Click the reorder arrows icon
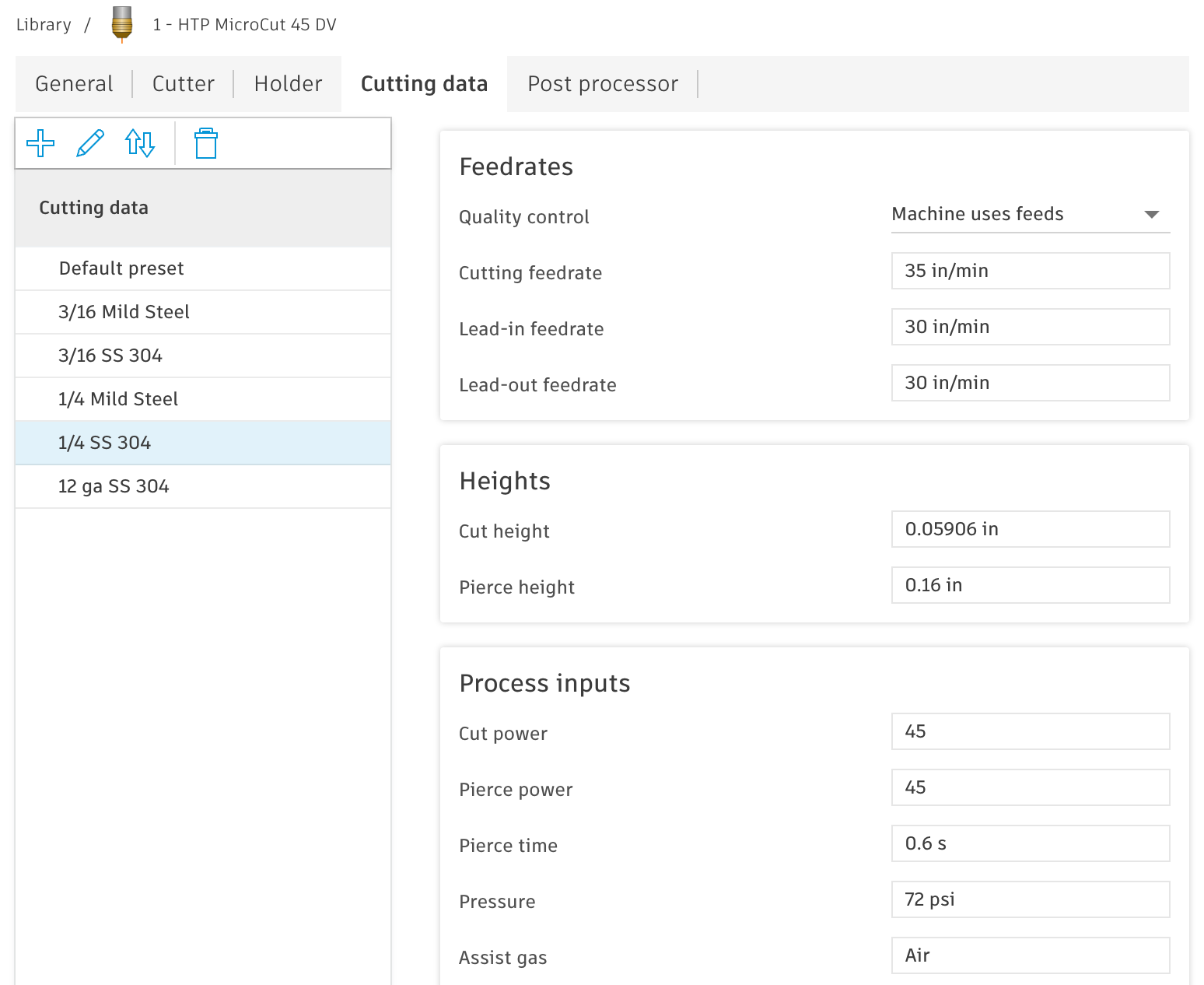Screen dimensions: 1204x985 click(140, 143)
